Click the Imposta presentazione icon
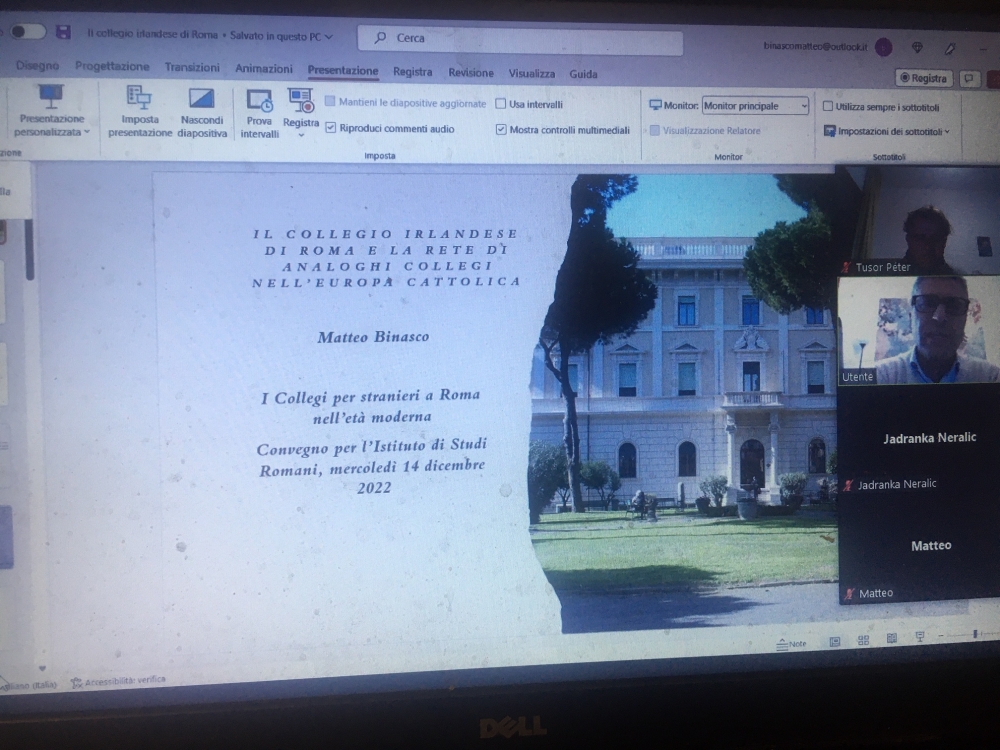 (x=139, y=98)
